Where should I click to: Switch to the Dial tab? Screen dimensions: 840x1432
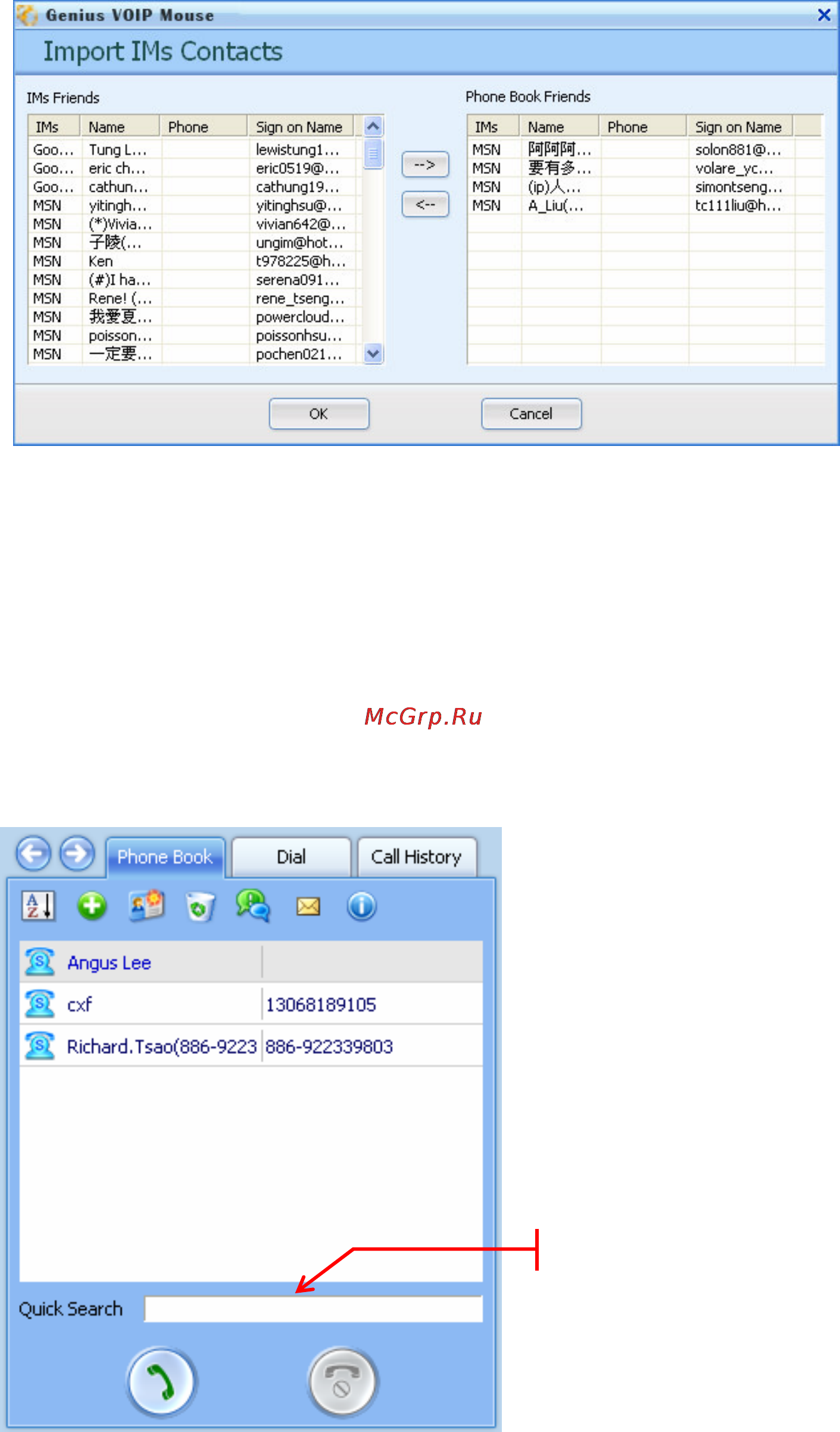click(291, 857)
